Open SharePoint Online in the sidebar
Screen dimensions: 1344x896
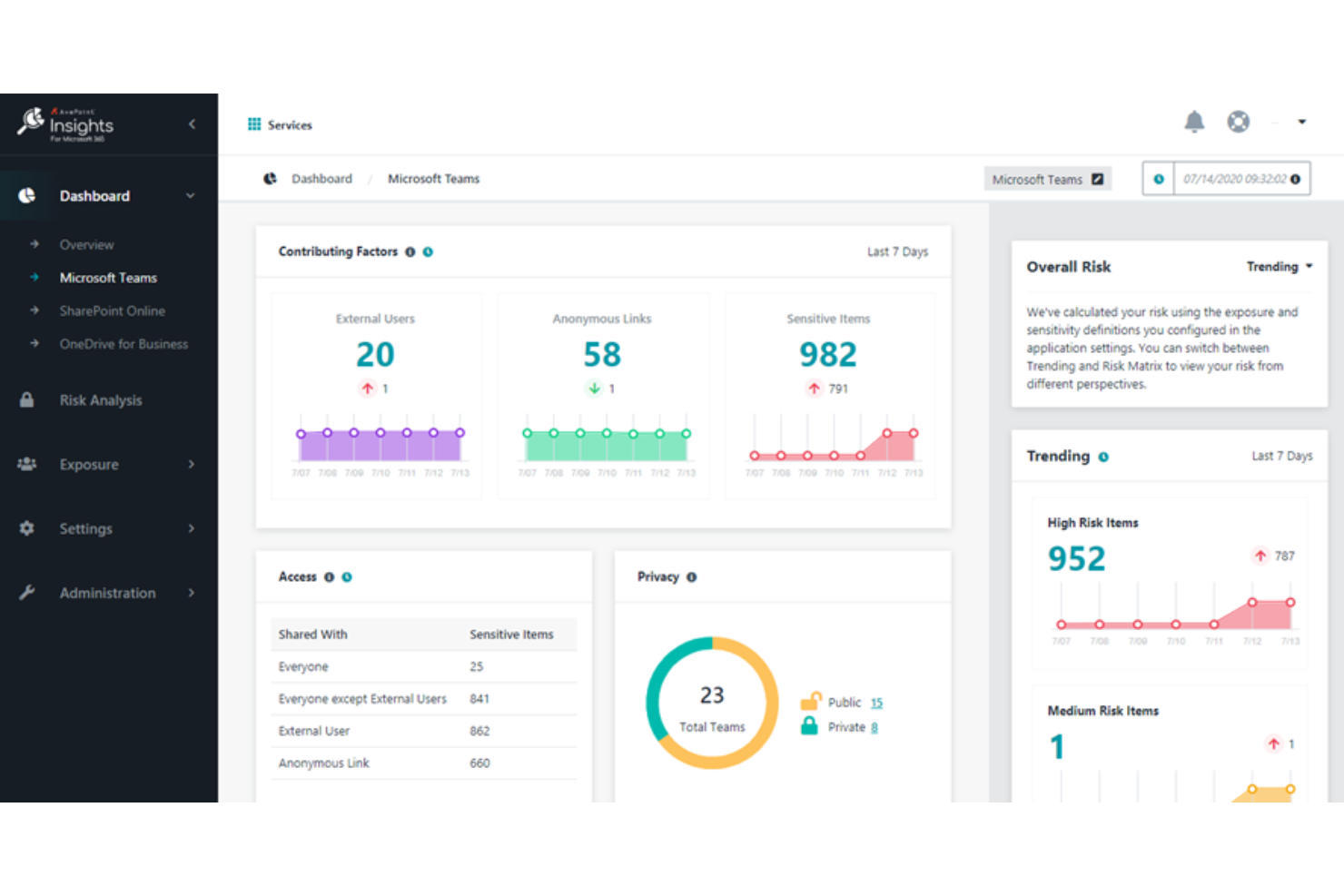(x=113, y=310)
